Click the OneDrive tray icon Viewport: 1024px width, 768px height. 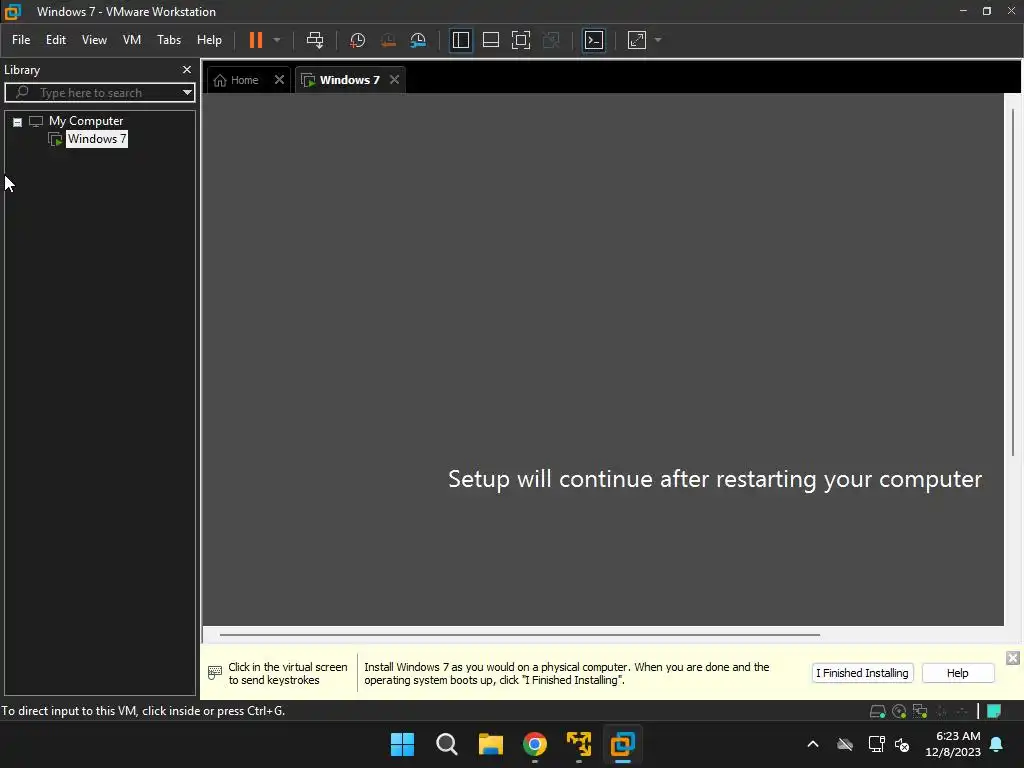coord(845,744)
